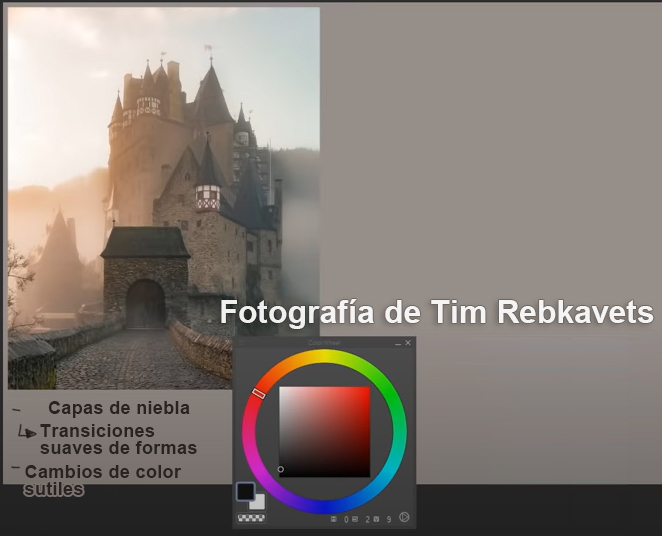Minimize the Color Wheel panel
662x536 pixels.
(x=397, y=343)
